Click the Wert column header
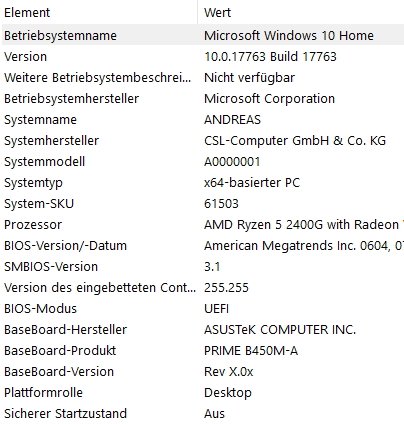 301,13
